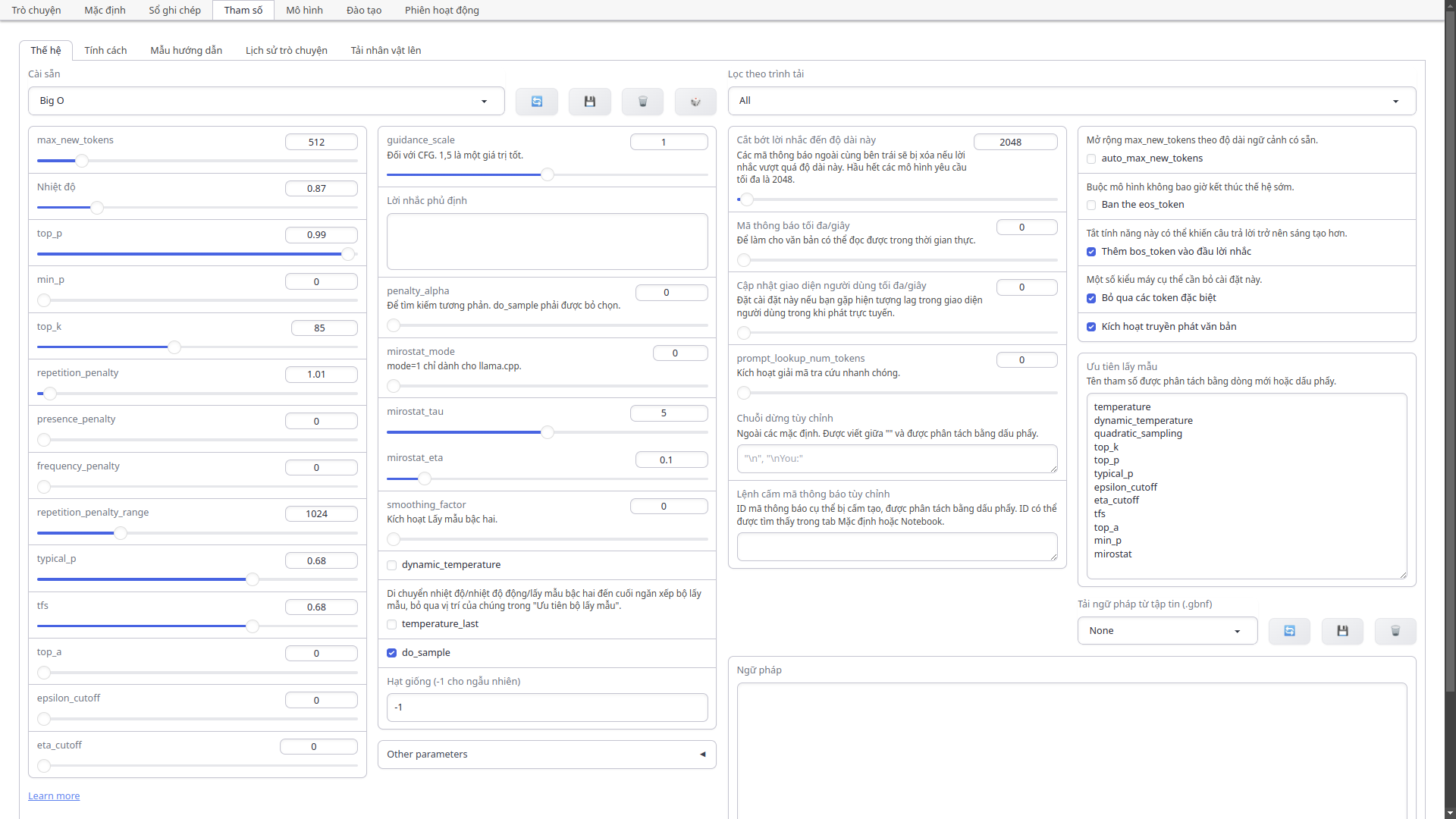
Task: Click the random preset dice icon
Action: coord(695,102)
